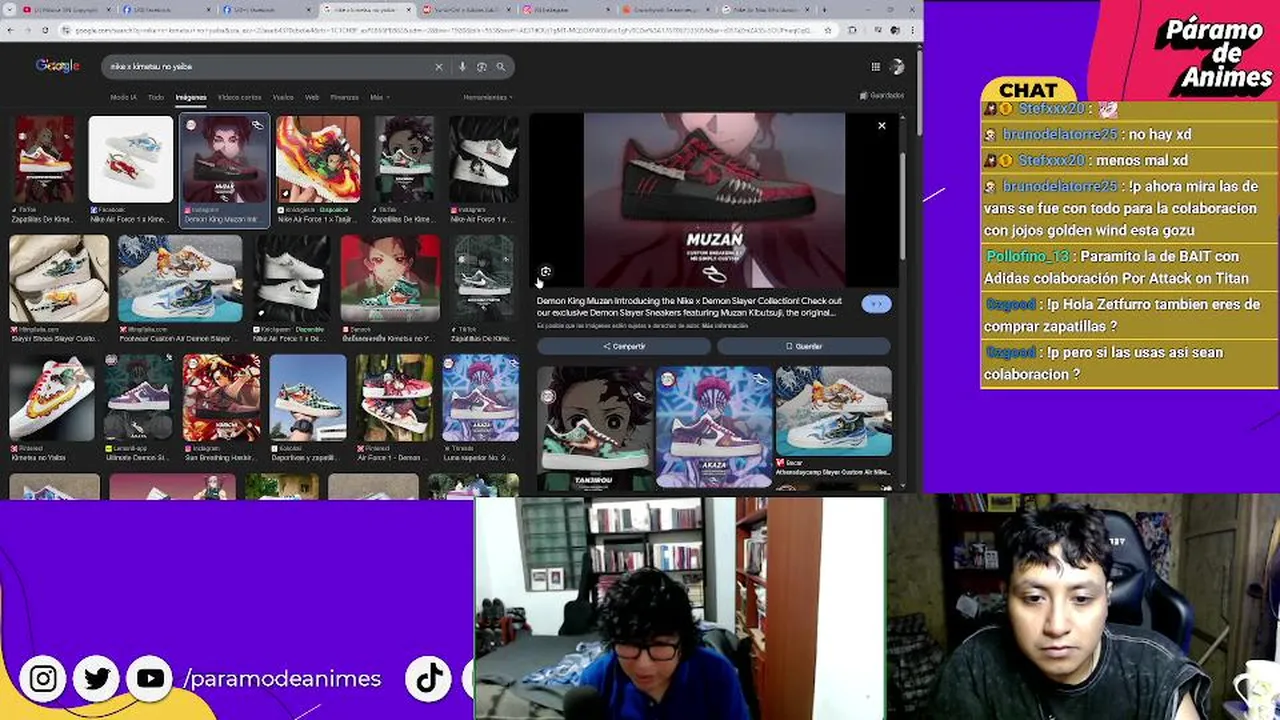
Task: Select the Todo search tab
Action: click(156, 97)
